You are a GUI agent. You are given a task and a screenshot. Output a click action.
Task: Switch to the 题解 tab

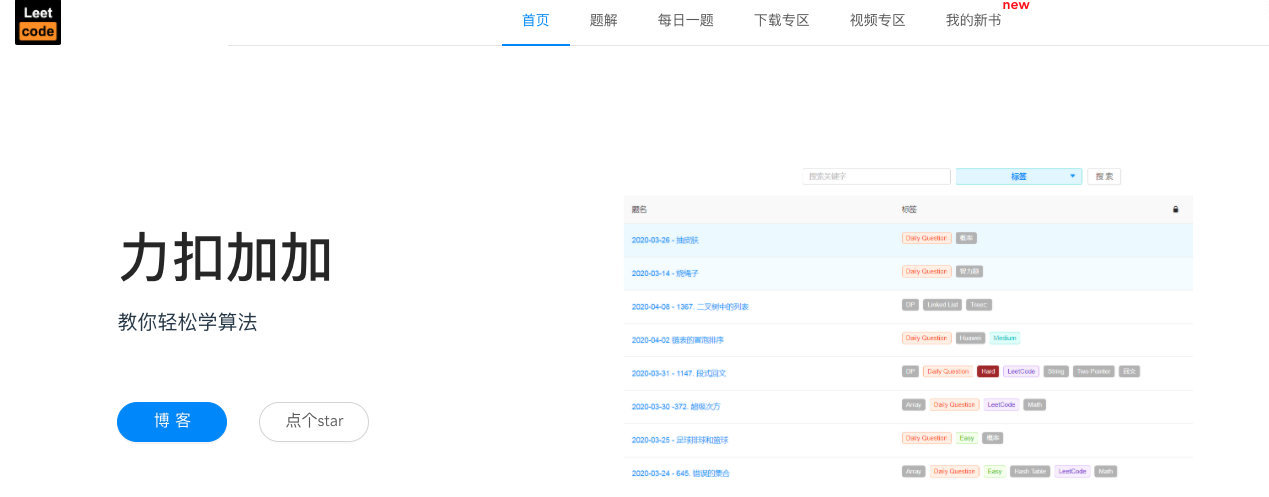click(604, 20)
